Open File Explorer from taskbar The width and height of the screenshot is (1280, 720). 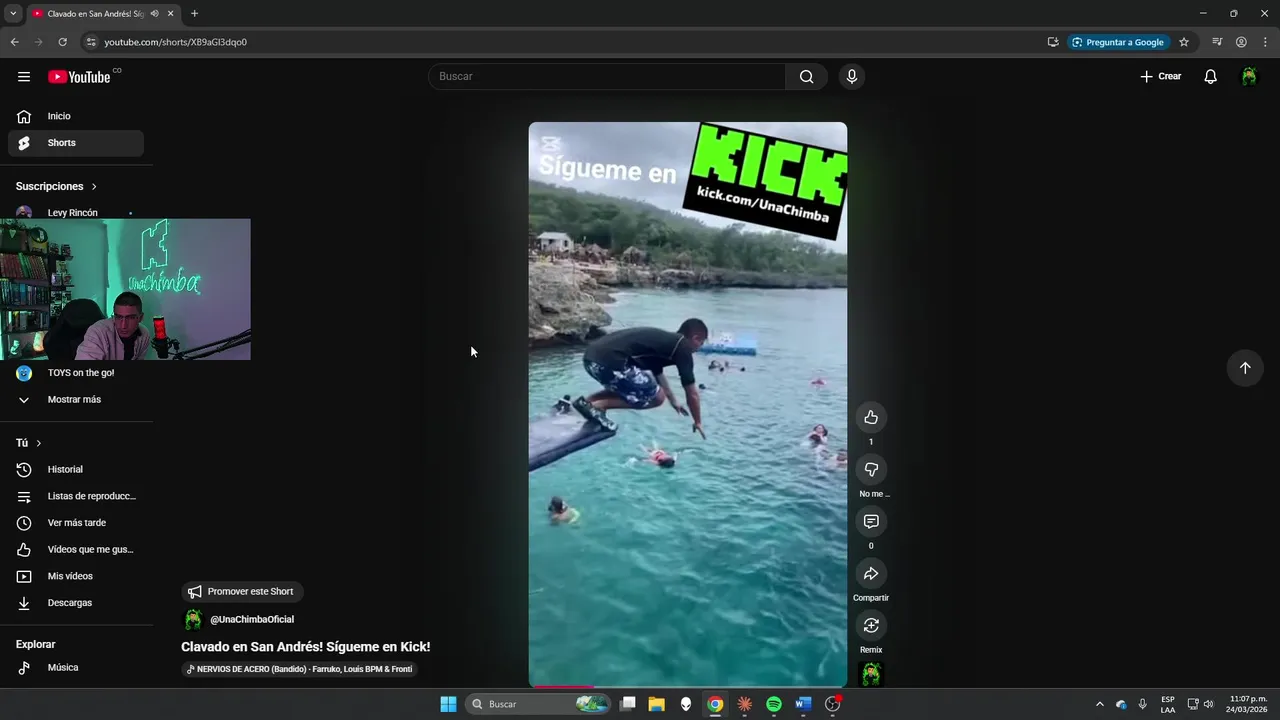click(x=656, y=704)
